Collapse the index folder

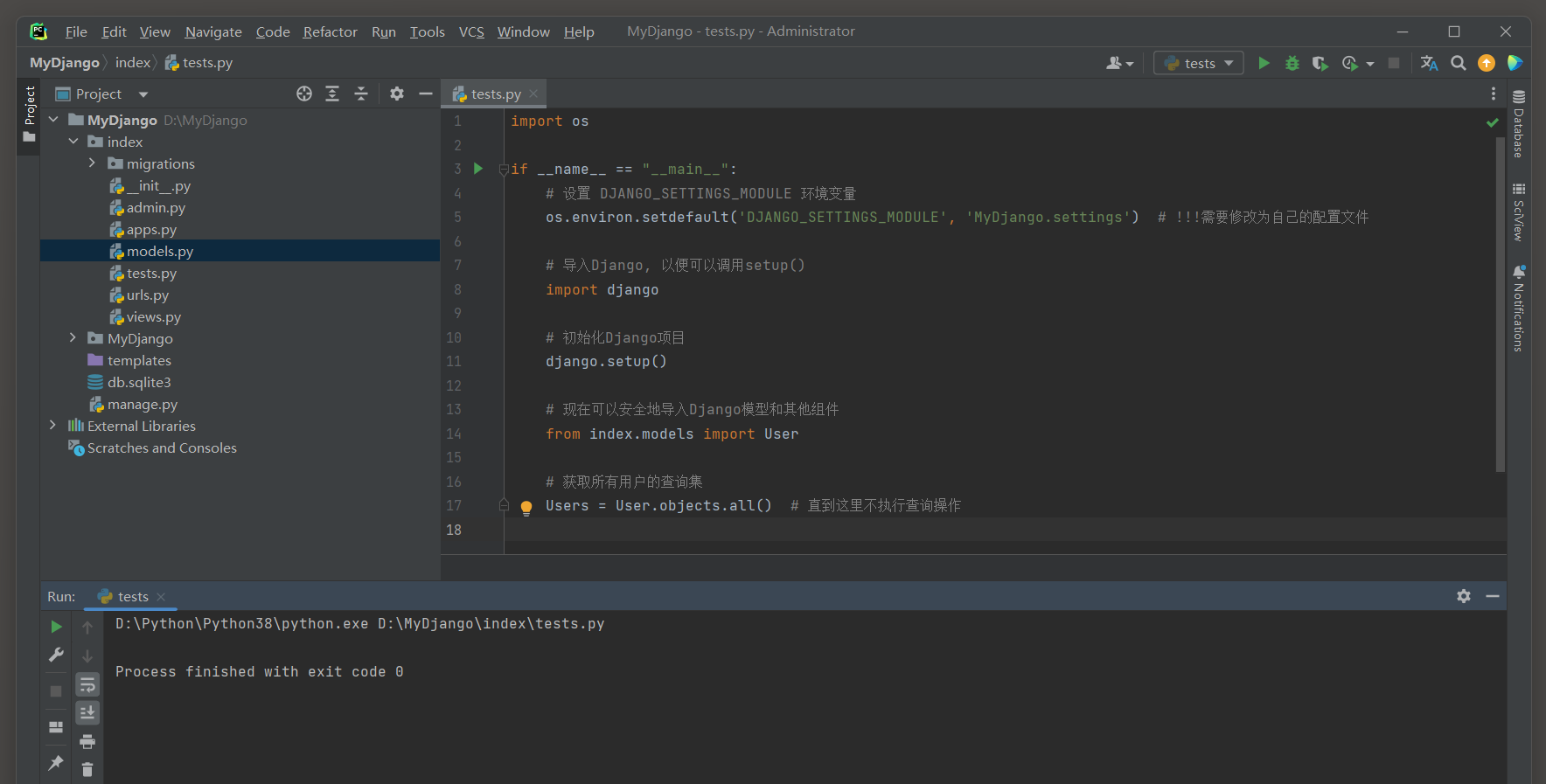73,142
